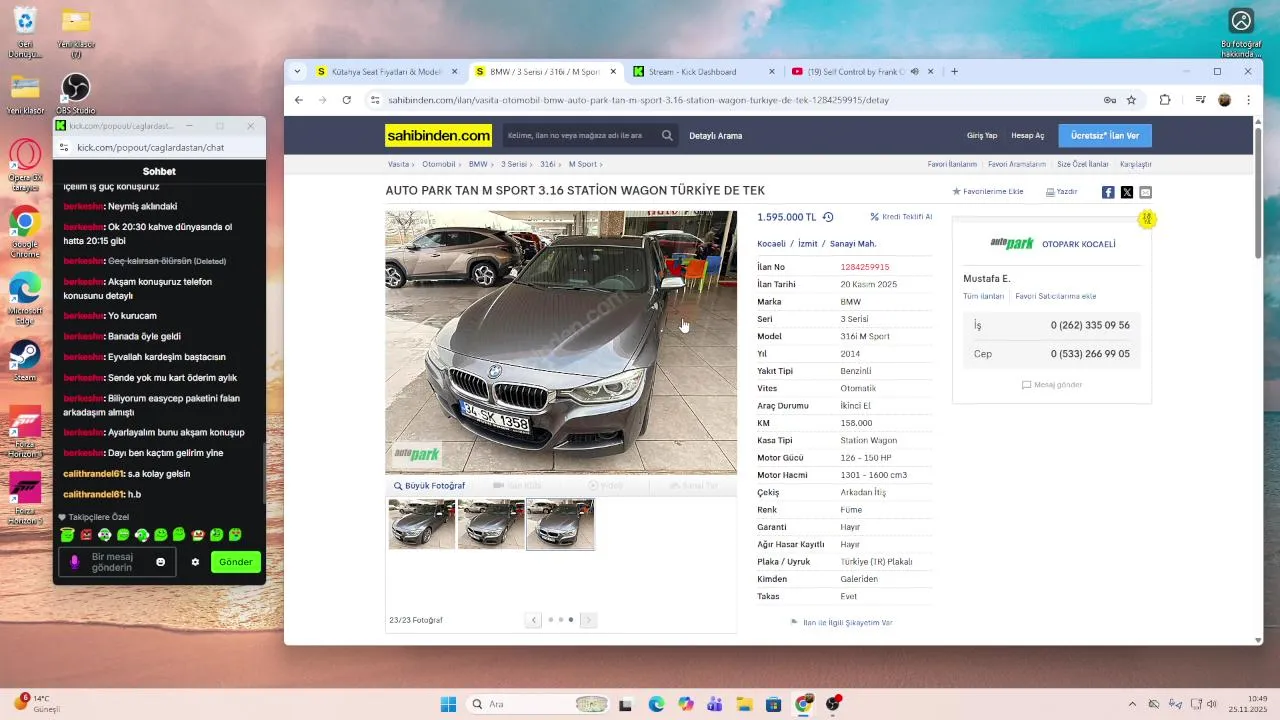Screen dimensions: 1280x720
Task: Open the price history clock icon
Action: 828,217
